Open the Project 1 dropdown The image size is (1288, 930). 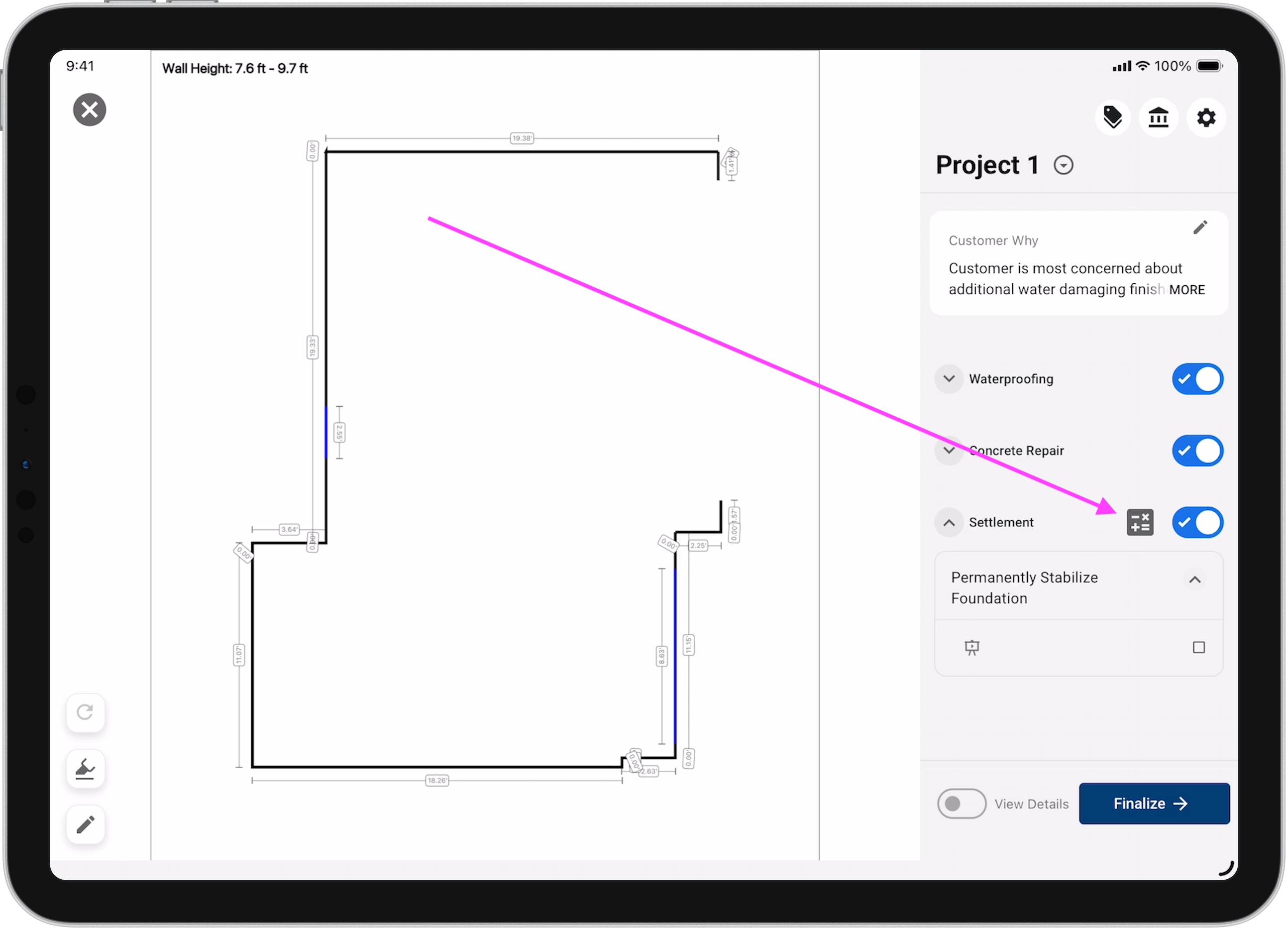click(1063, 165)
